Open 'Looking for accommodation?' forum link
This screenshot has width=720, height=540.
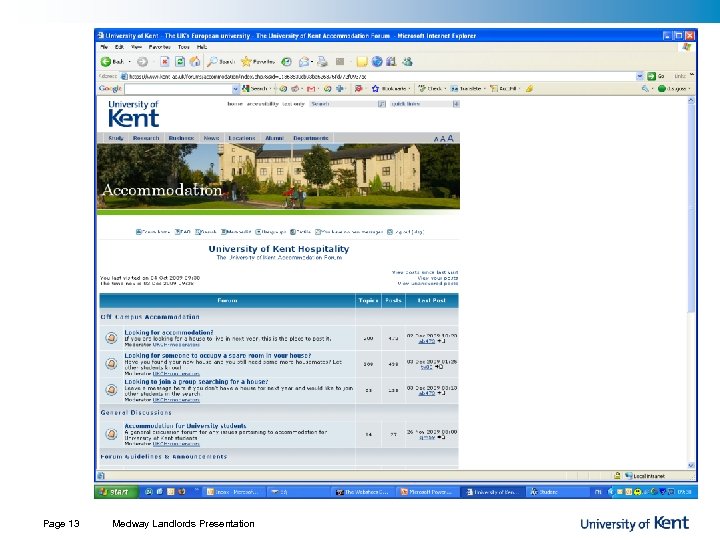(x=169, y=332)
